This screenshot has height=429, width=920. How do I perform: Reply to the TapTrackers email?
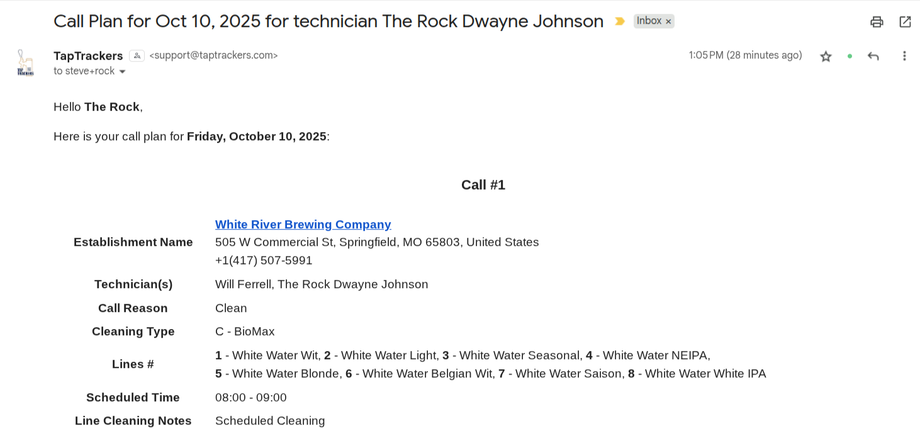pyautogui.click(x=873, y=56)
